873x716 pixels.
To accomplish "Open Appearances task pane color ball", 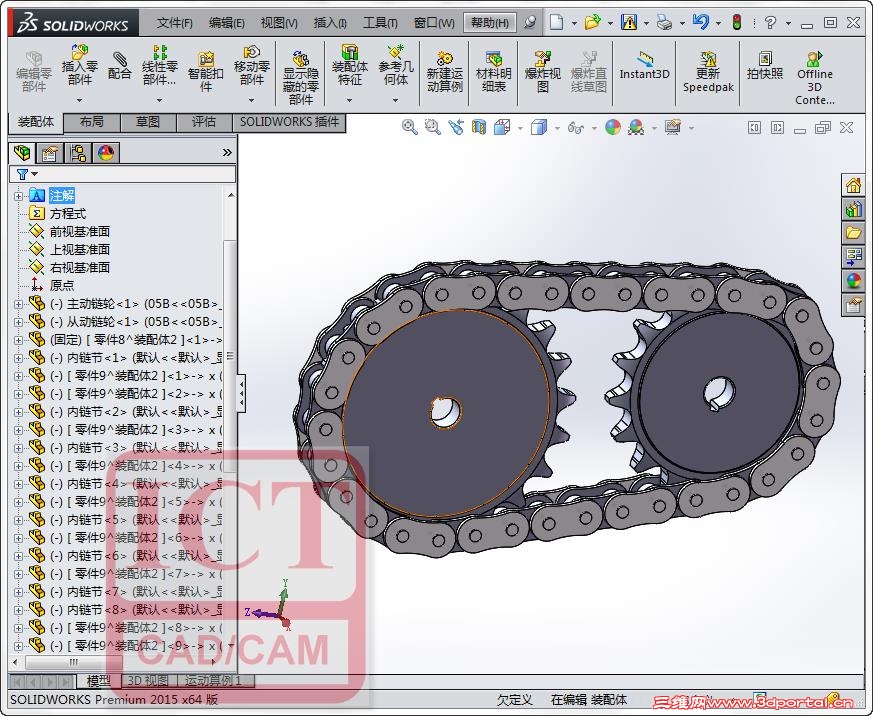I will pyautogui.click(x=854, y=281).
